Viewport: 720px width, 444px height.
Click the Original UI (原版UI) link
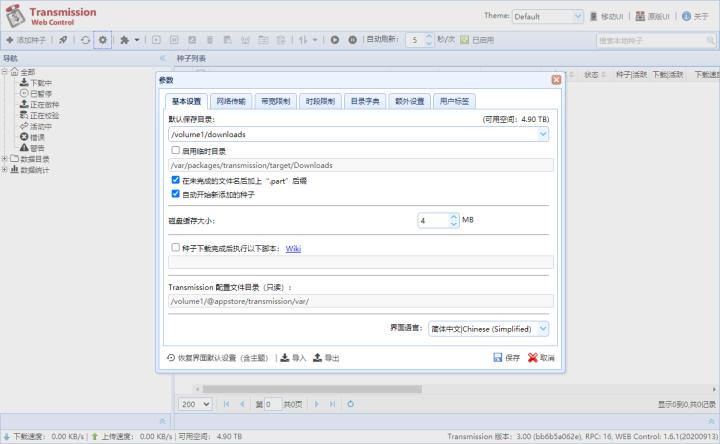pos(652,17)
